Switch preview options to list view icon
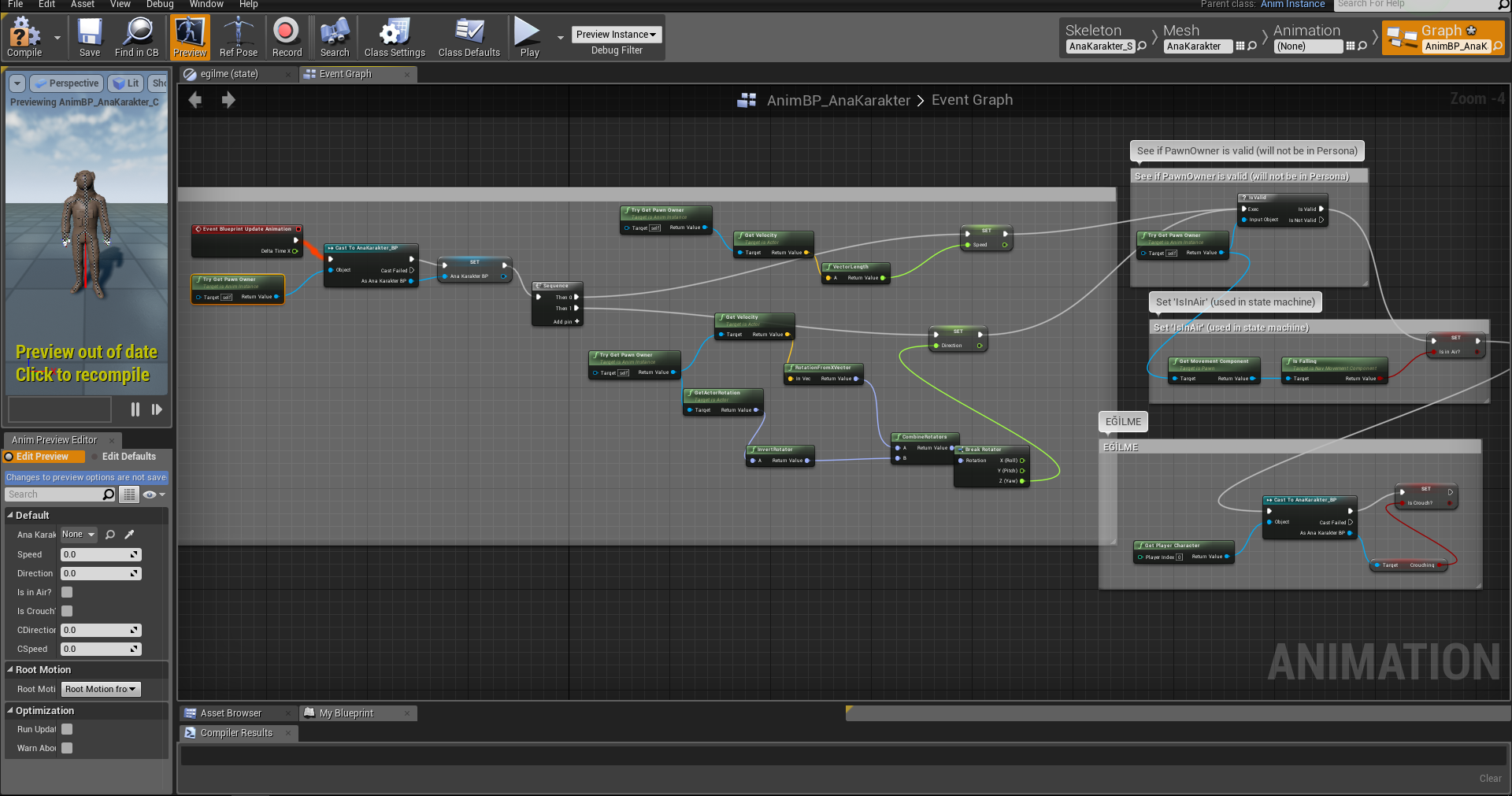The image size is (1512, 796). [129, 494]
